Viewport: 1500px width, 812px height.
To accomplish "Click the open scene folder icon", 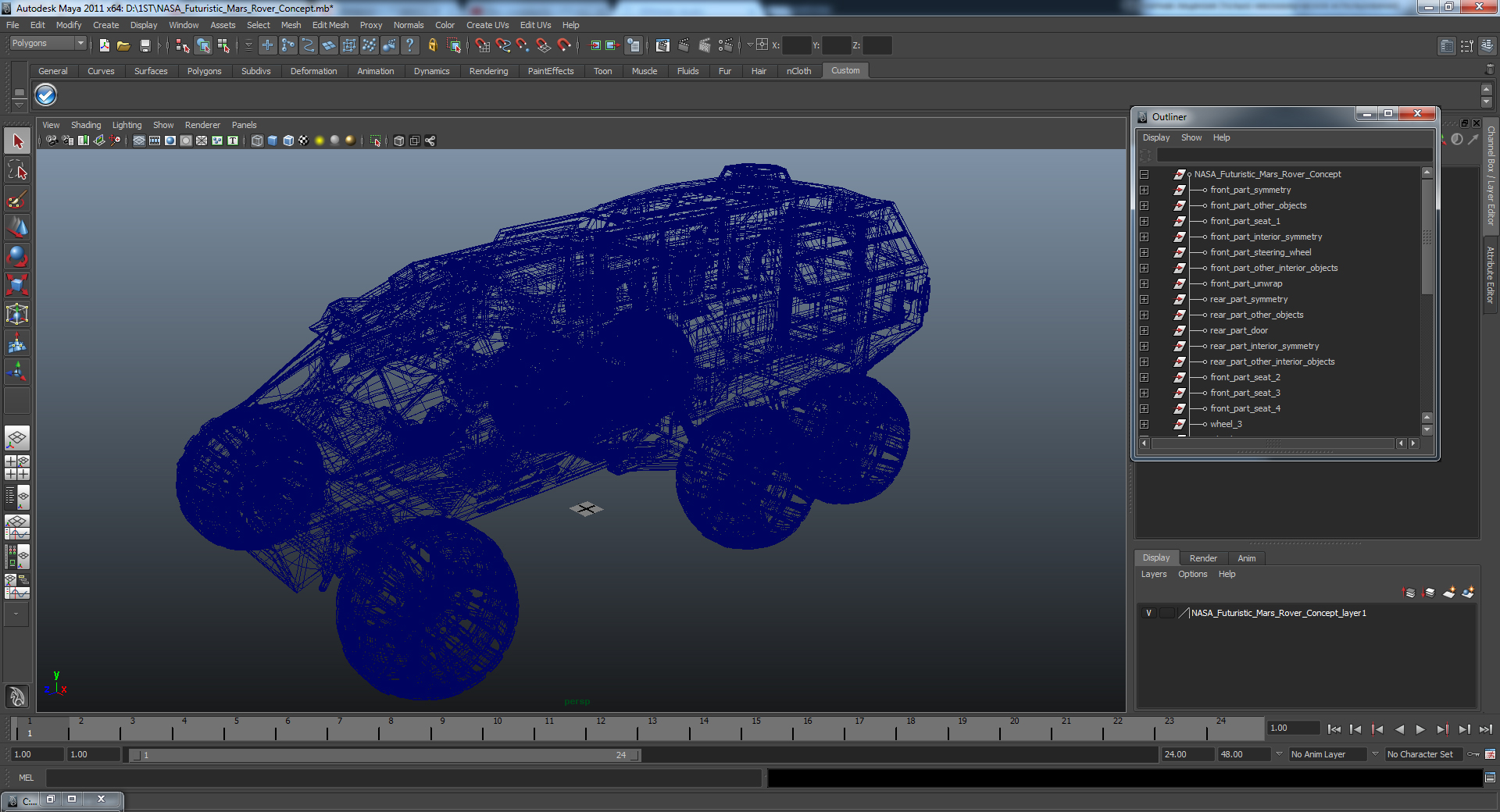I will (x=123, y=45).
